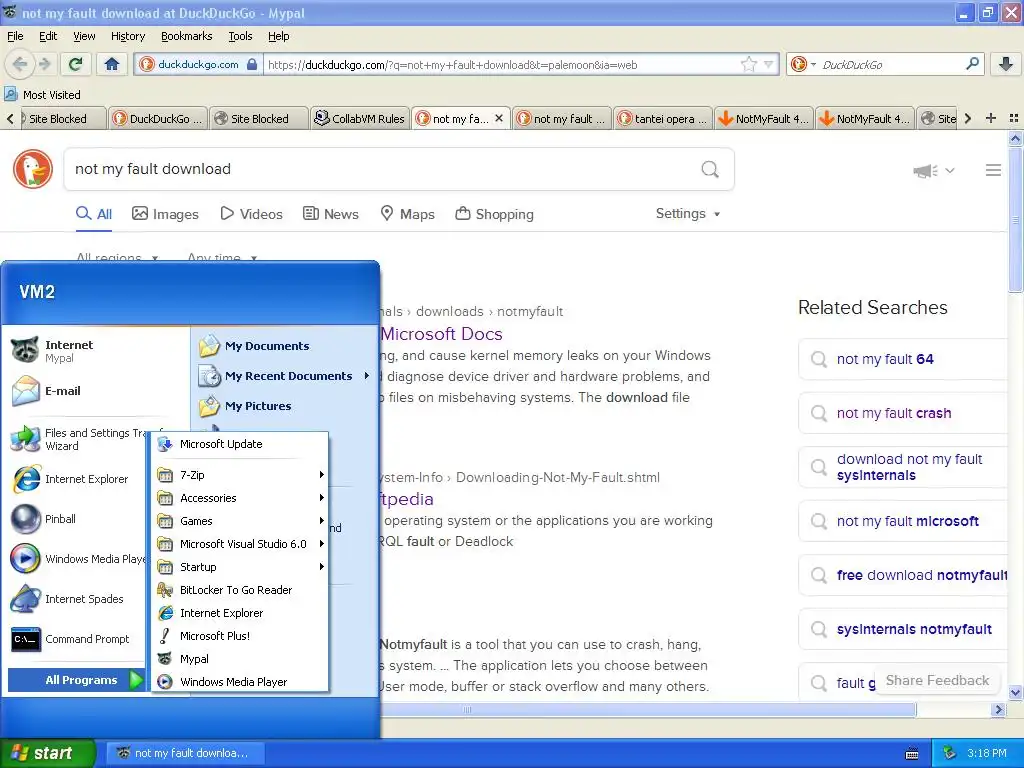Open a new tab with plus button

coord(991,118)
